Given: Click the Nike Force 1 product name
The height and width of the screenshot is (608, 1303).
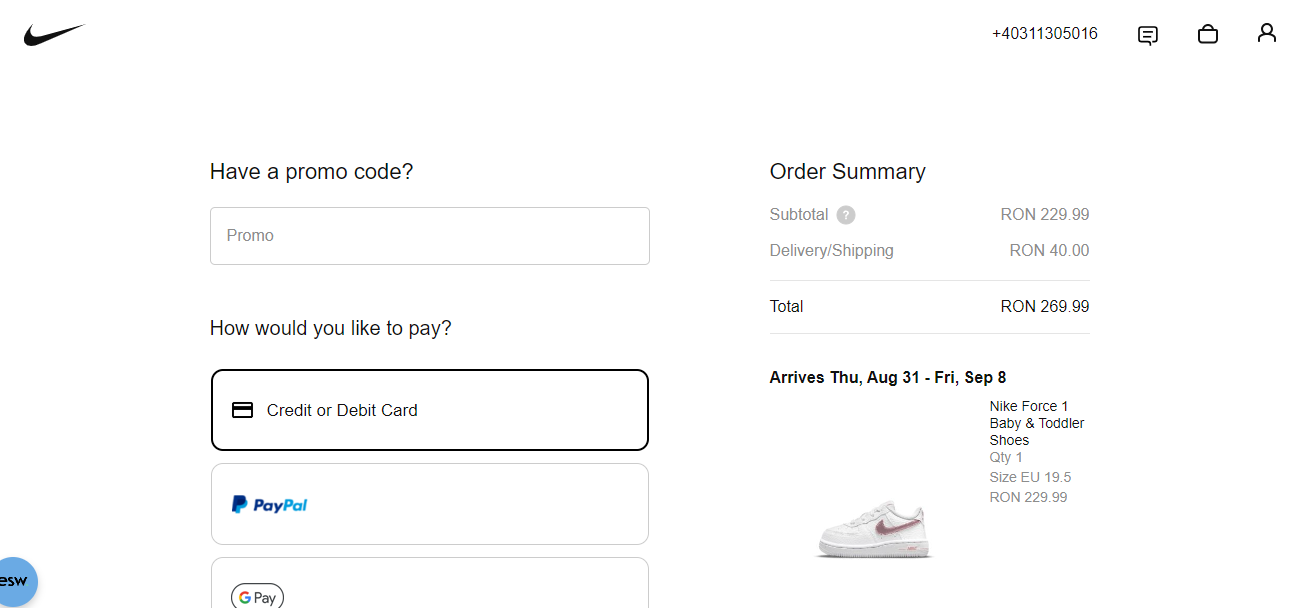Looking at the screenshot, I should coord(1028,406).
